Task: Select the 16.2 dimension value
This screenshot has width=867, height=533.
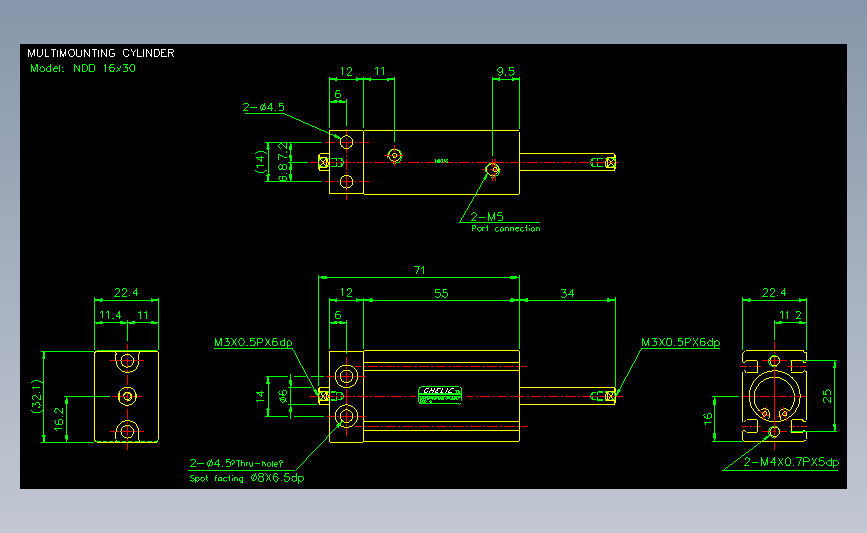Action: coord(59,419)
